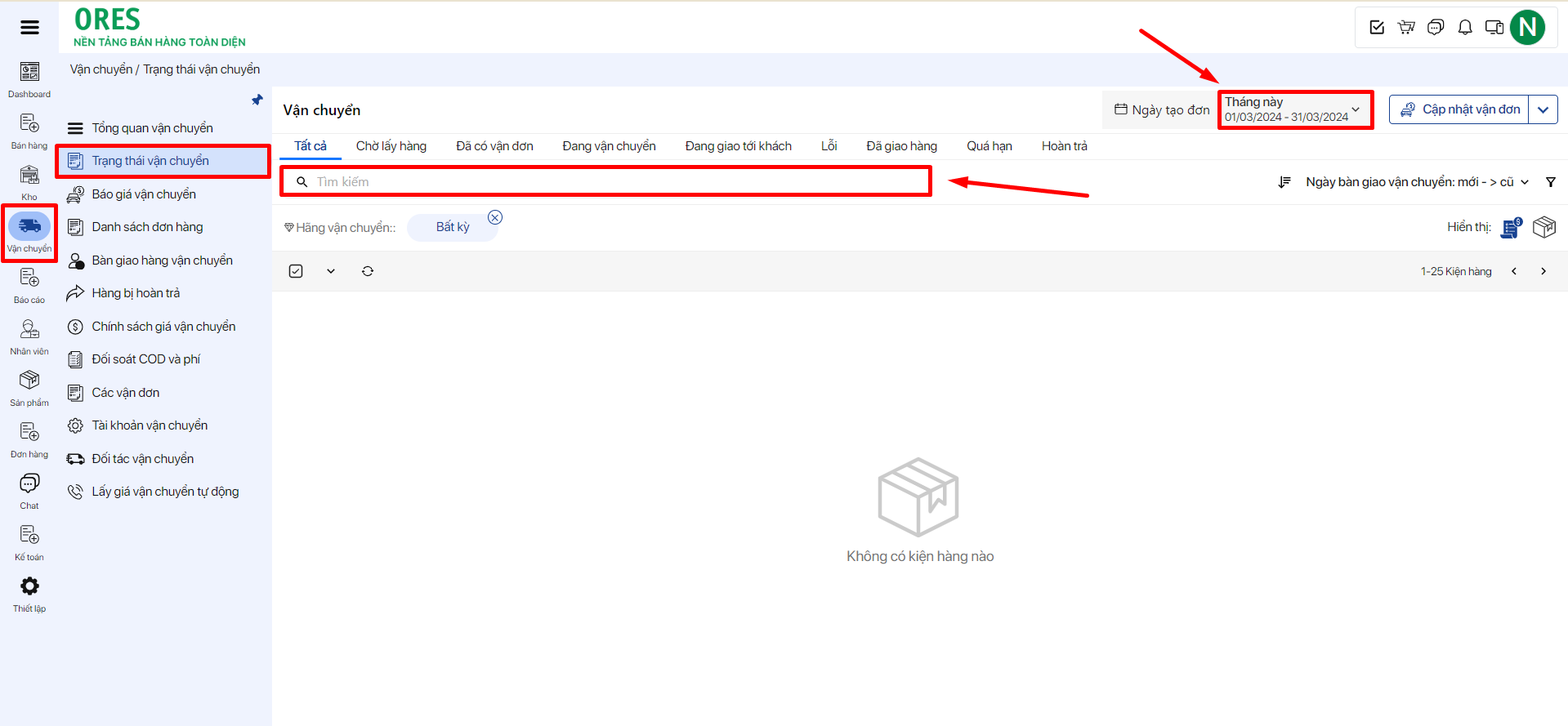Open Kho in the left sidebar

click(x=29, y=181)
